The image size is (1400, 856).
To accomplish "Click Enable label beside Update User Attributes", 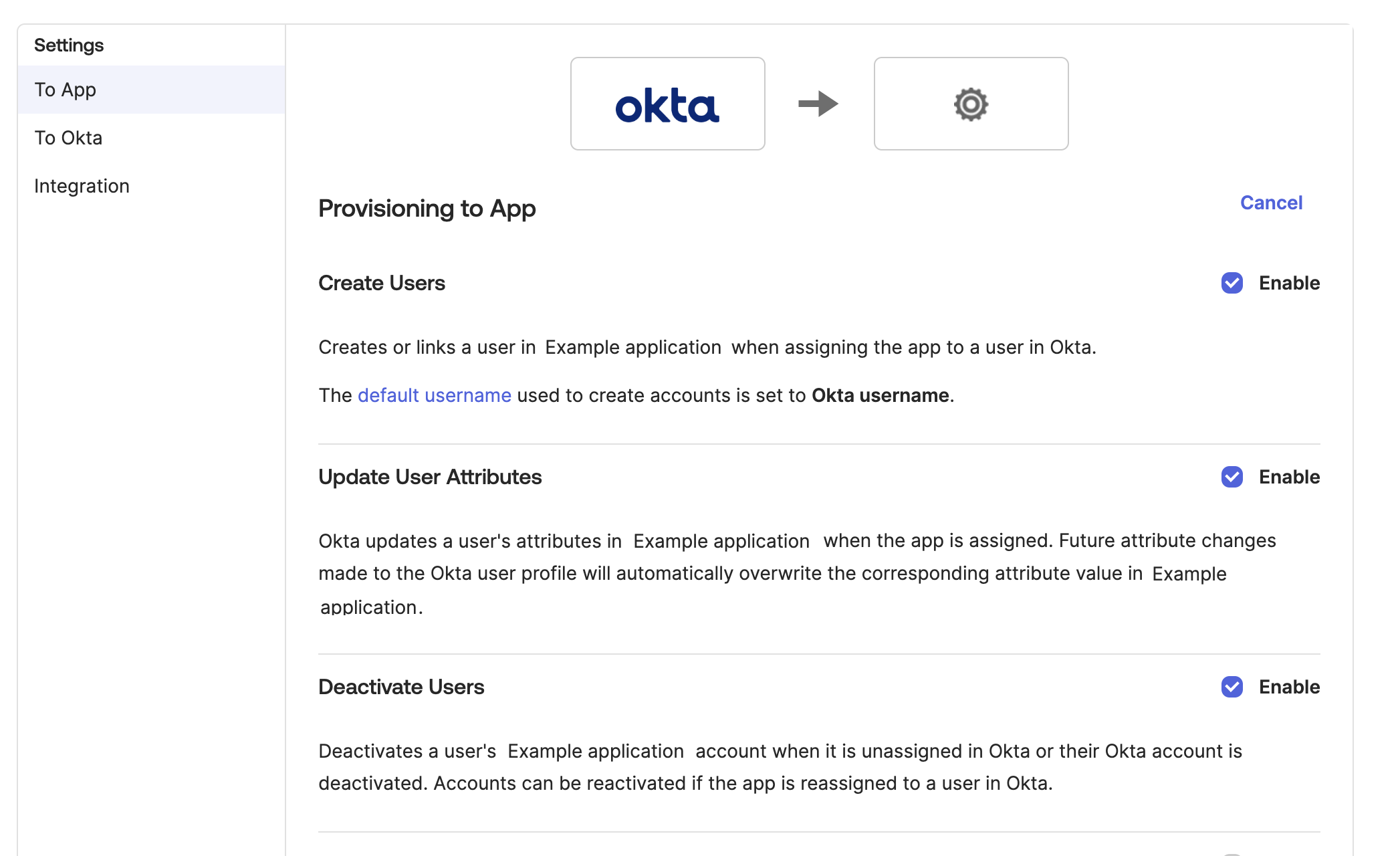I will [x=1289, y=477].
